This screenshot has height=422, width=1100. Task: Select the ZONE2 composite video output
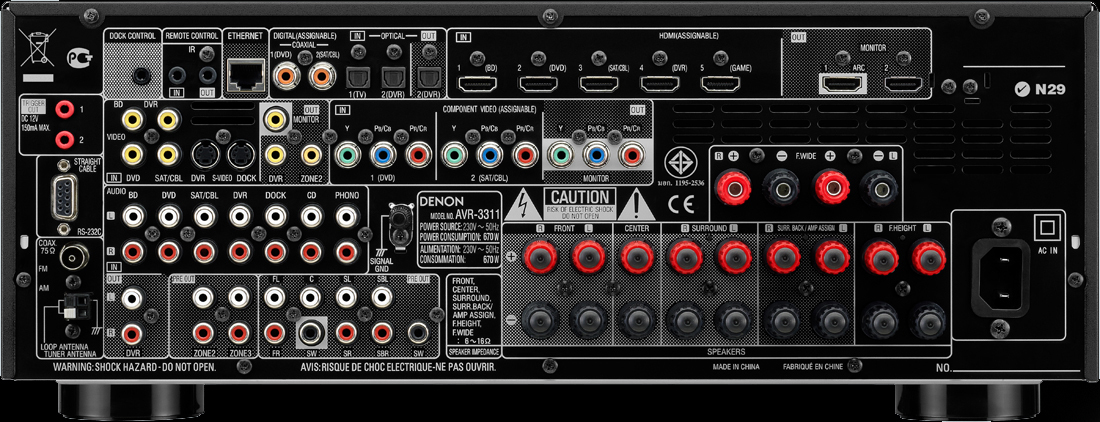pyautogui.click(x=313, y=155)
